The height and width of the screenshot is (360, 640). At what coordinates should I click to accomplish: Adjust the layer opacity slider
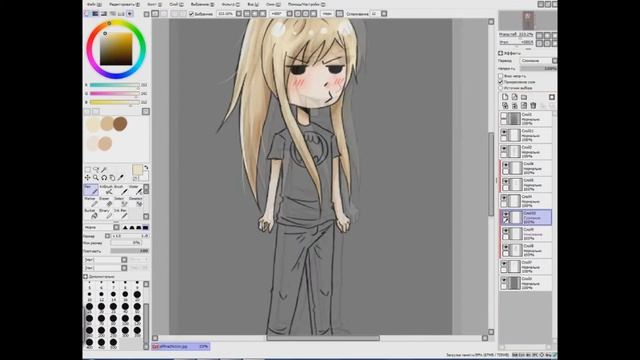point(538,69)
